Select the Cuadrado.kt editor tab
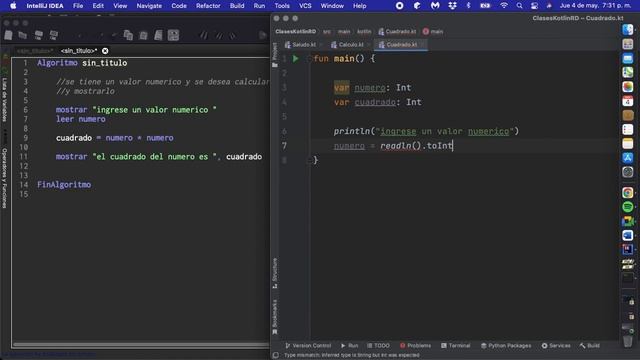Viewport: 640px width, 360px height. (402, 44)
